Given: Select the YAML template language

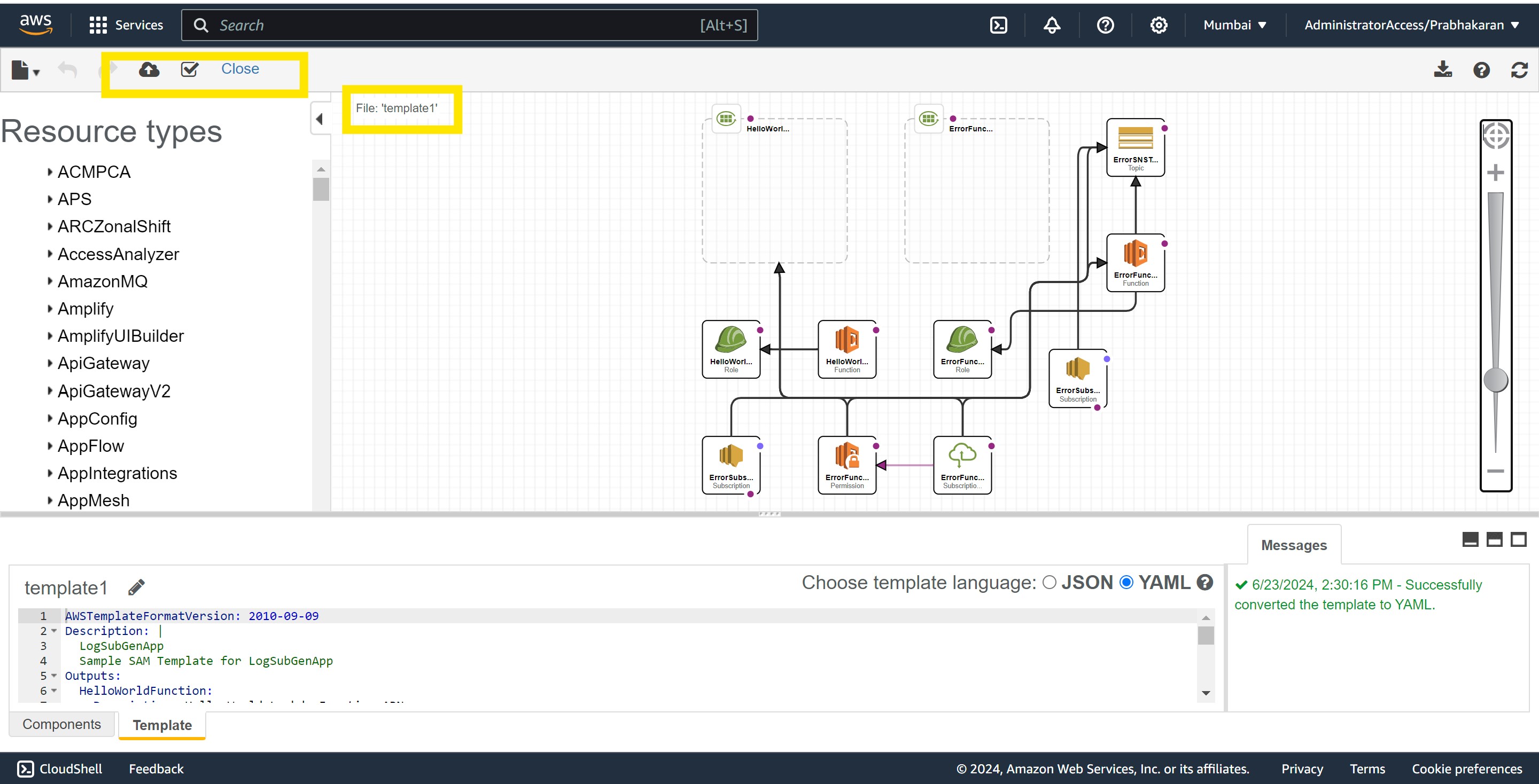Looking at the screenshot, I should [x=1127, y=582].
